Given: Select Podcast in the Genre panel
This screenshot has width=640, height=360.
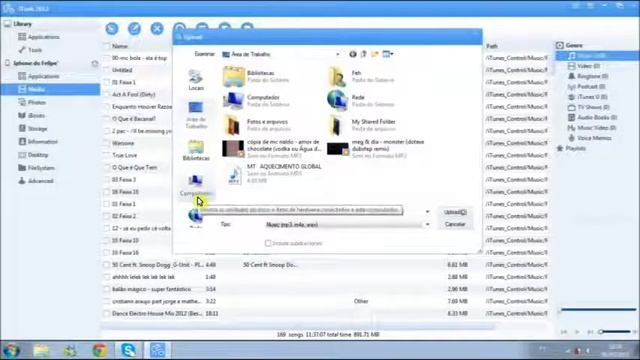Looking at the screenshot, I should coord(587,87).
